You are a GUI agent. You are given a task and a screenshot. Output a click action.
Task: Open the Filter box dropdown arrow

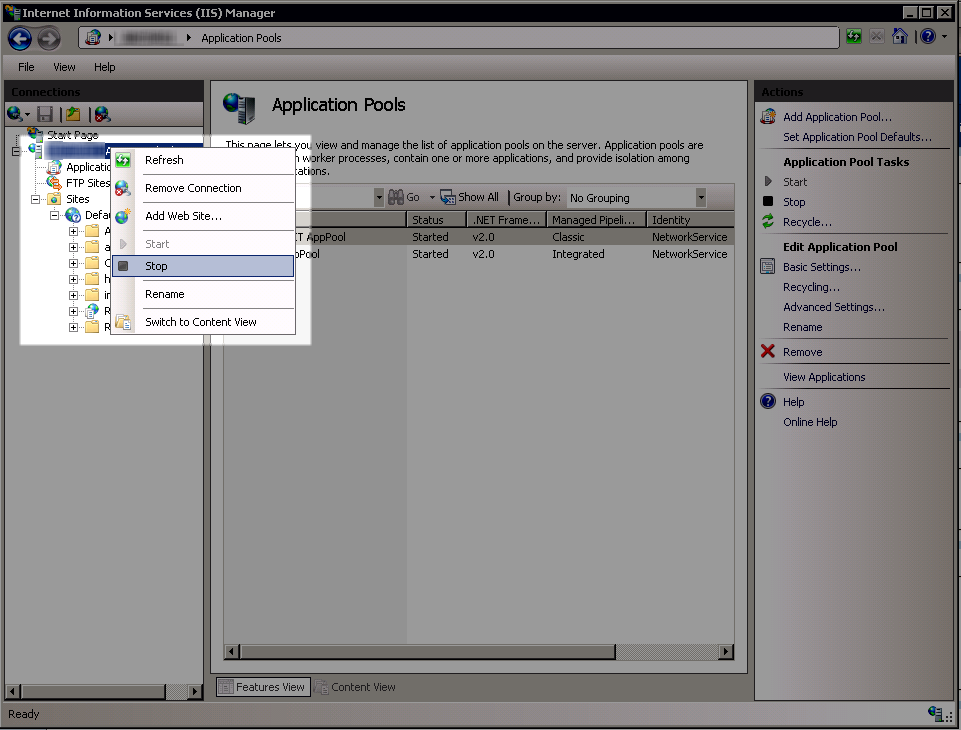click(x=379, y=197)
